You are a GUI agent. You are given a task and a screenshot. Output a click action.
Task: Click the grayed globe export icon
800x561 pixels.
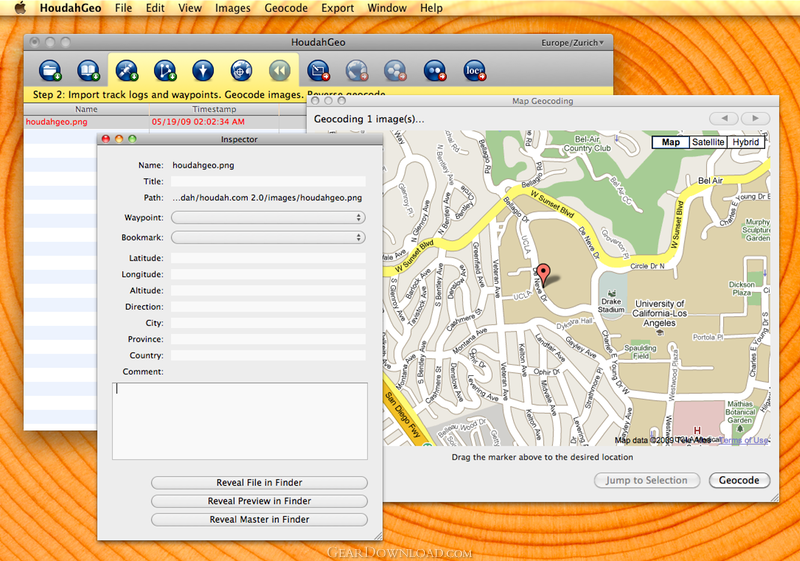[x=357, y=70]
